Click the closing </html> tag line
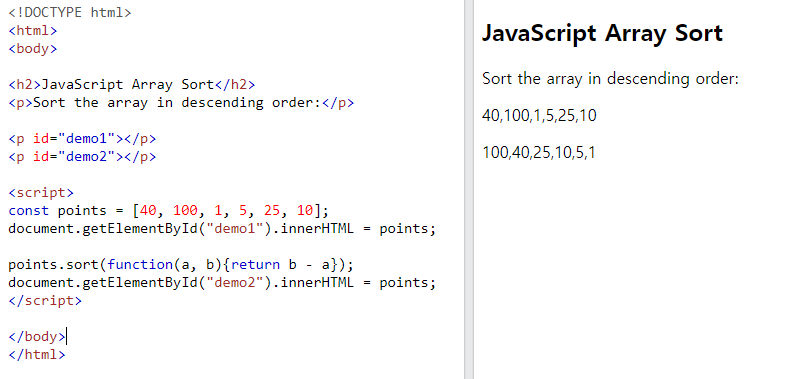The image size is (786, 379). [37, 355]
